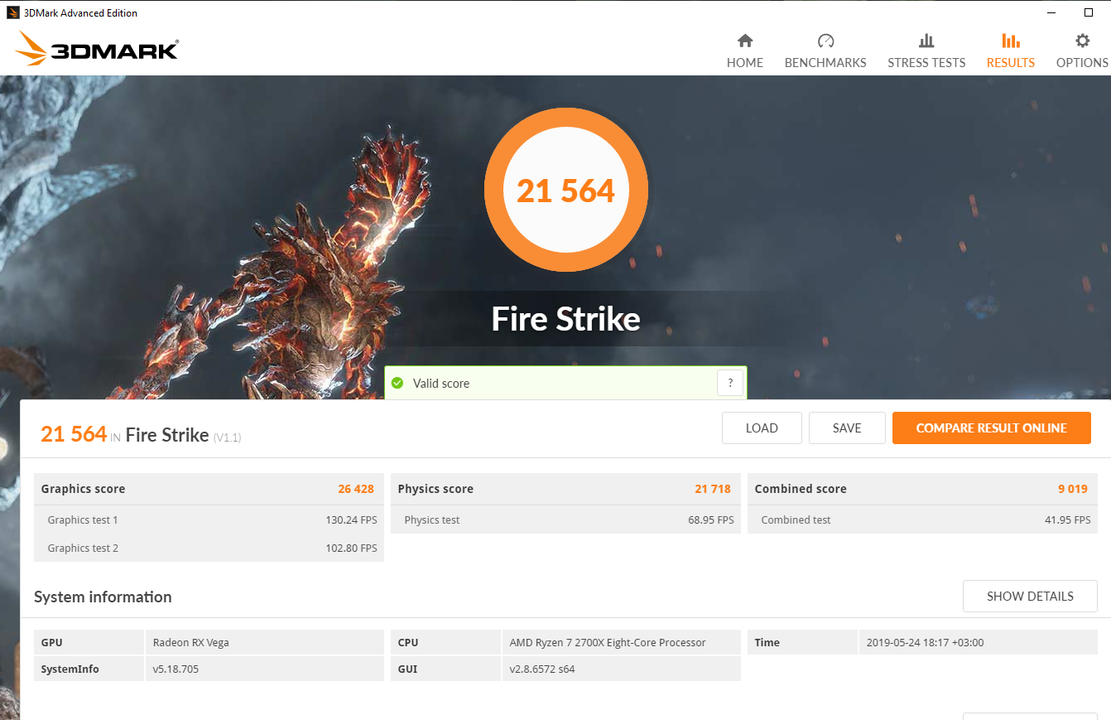Click the Results orange bars icon
Viewport: 1111px width, 720px height.
click(x=1010, y=40)
